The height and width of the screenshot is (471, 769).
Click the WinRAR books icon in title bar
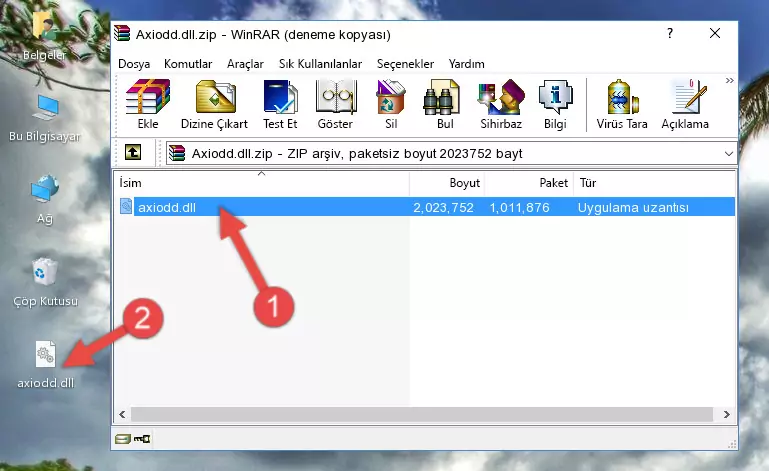[x=122, y=33]
